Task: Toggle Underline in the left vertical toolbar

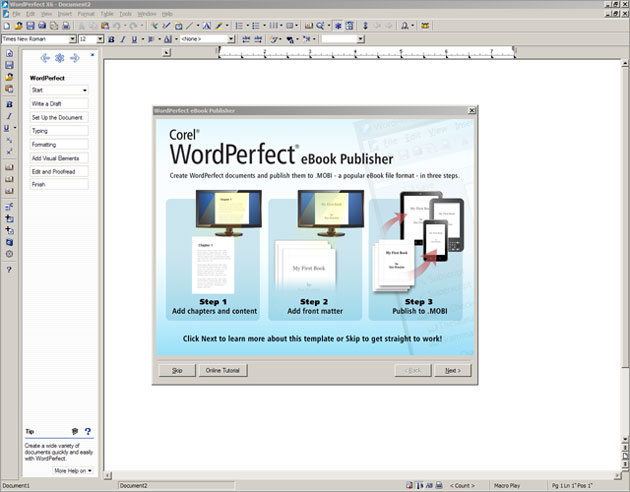Action: pyautogui.click(x=6, y=128)
